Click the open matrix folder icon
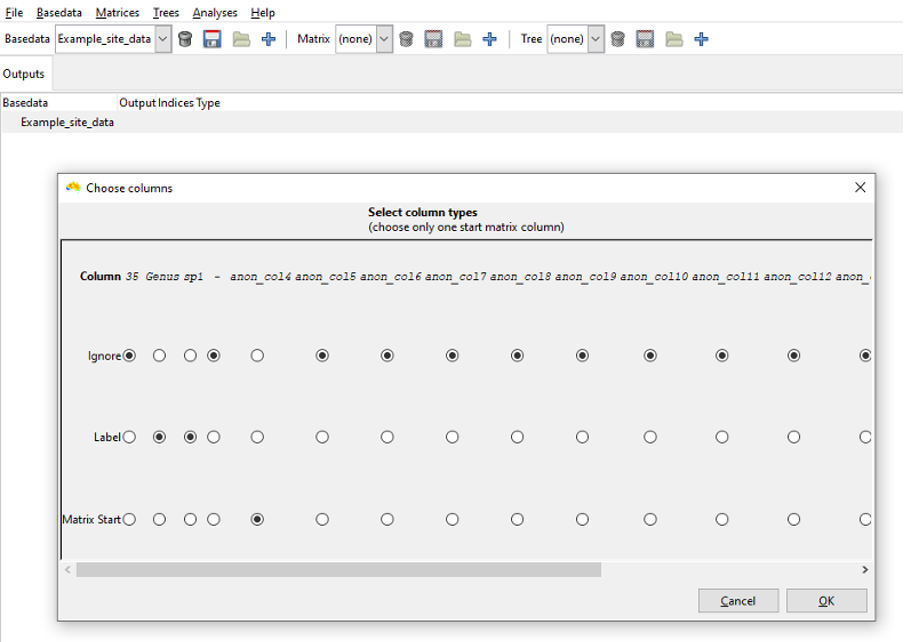 tap(462, 39)
